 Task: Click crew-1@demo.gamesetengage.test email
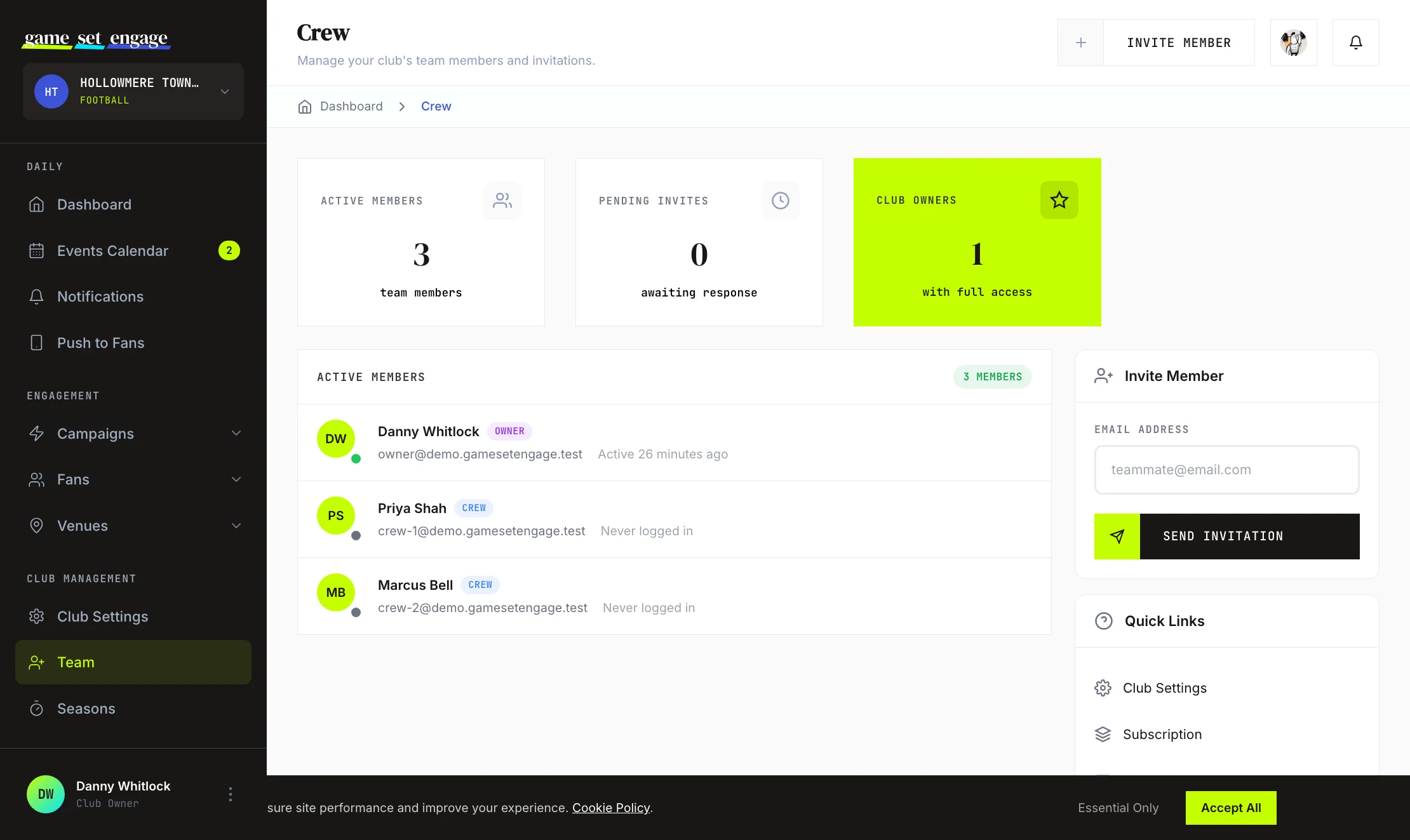click(x=481, y=531)
